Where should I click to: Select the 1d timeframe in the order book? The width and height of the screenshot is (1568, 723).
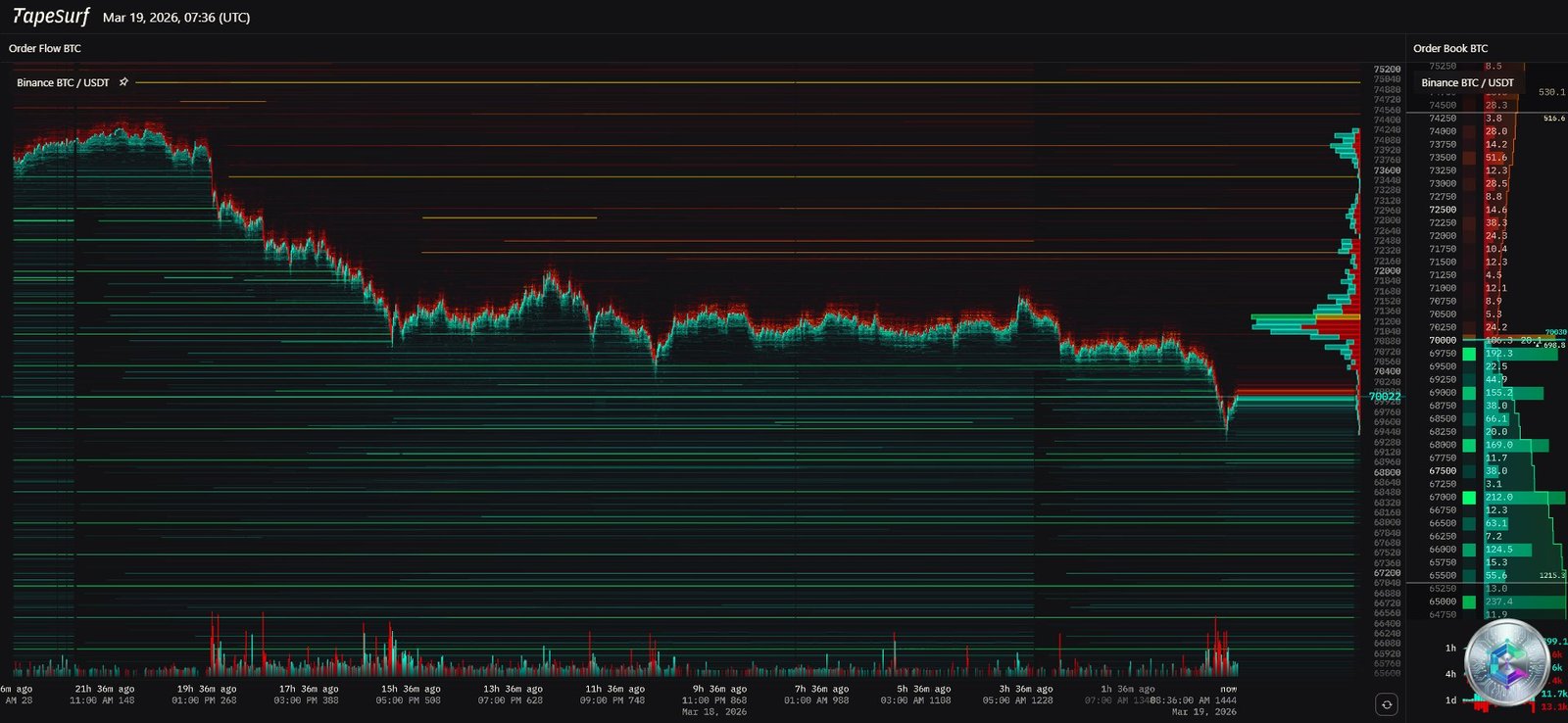point(1450,699)
